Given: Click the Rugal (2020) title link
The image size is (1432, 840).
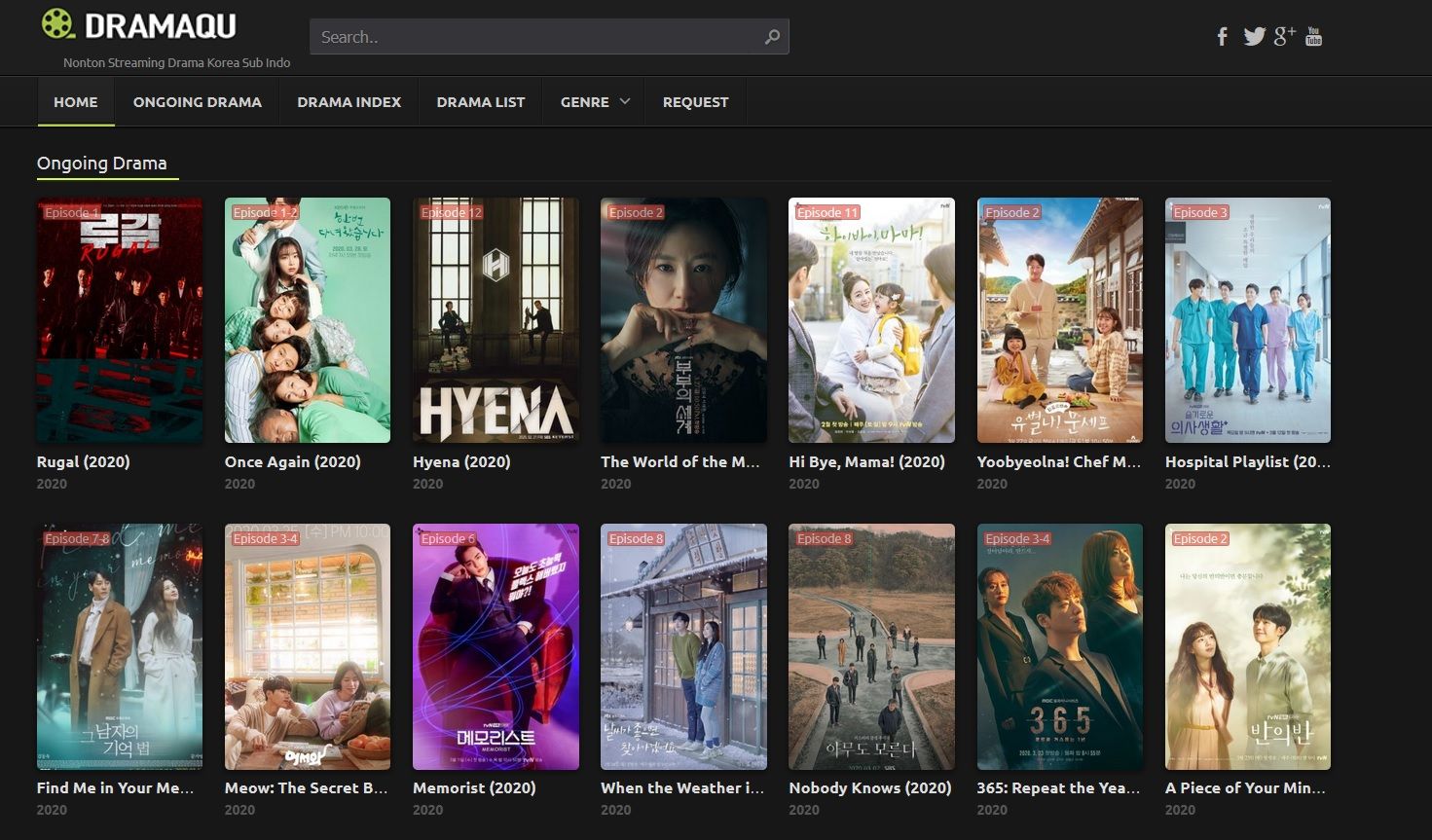Looking at the screenshot, I should [x=84, y=461].
